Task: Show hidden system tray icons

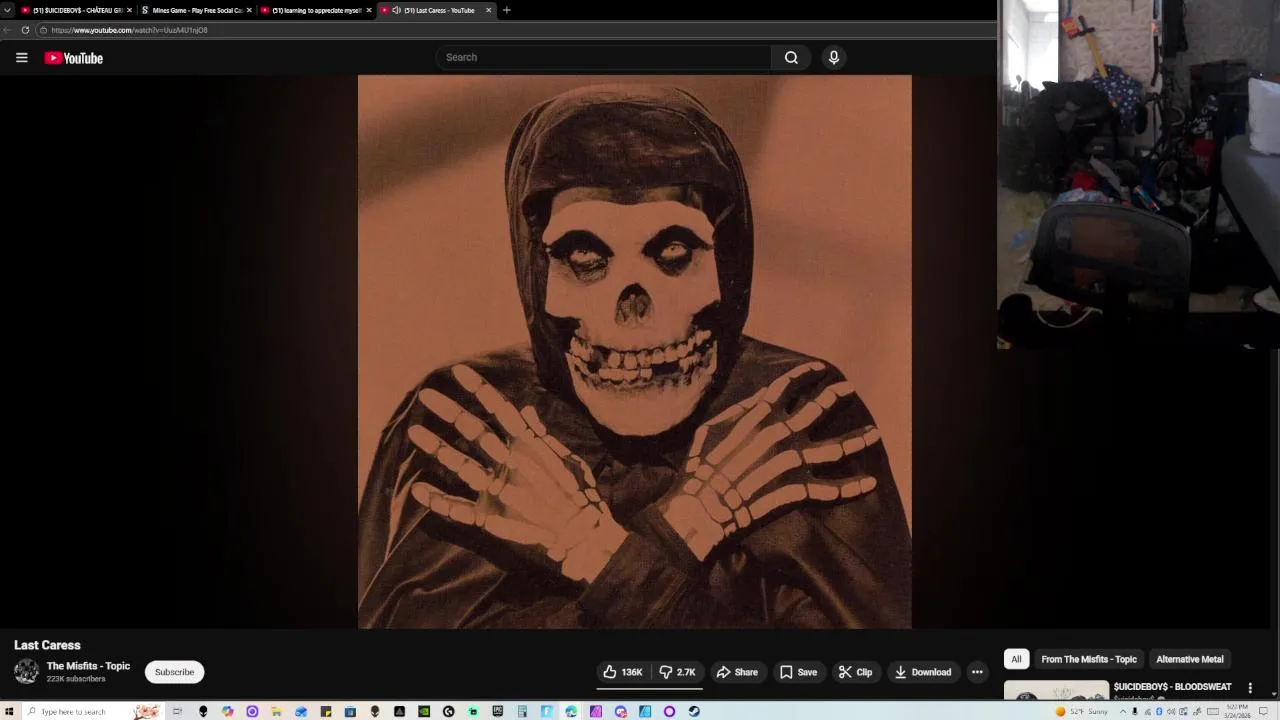Action: tap(1122, 711)
